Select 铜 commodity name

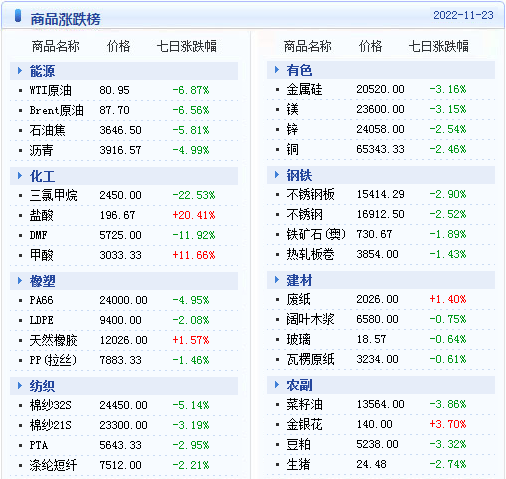pyautogui.click(x=292, y=149)
